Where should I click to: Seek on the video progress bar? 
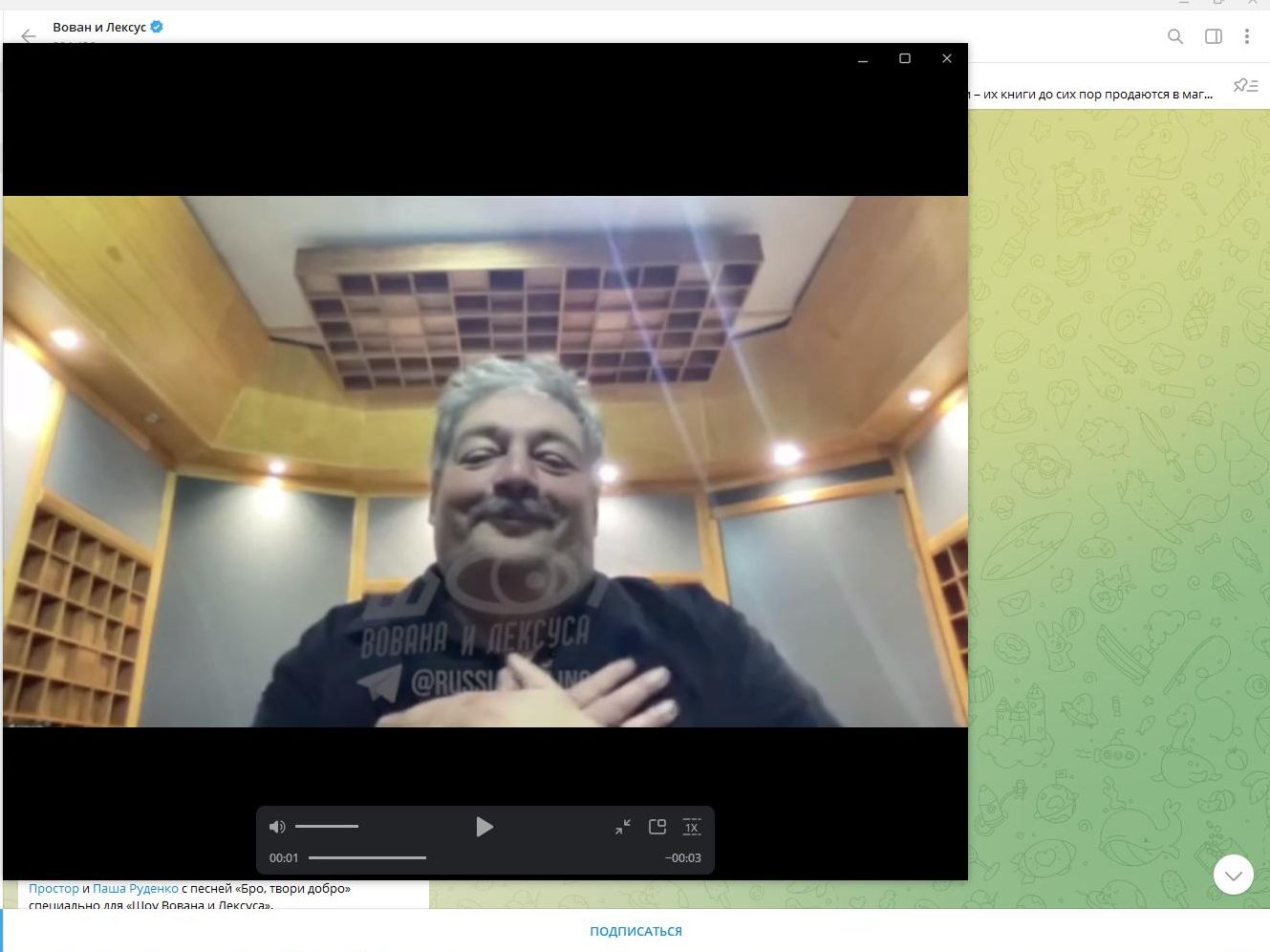(368, 858)
